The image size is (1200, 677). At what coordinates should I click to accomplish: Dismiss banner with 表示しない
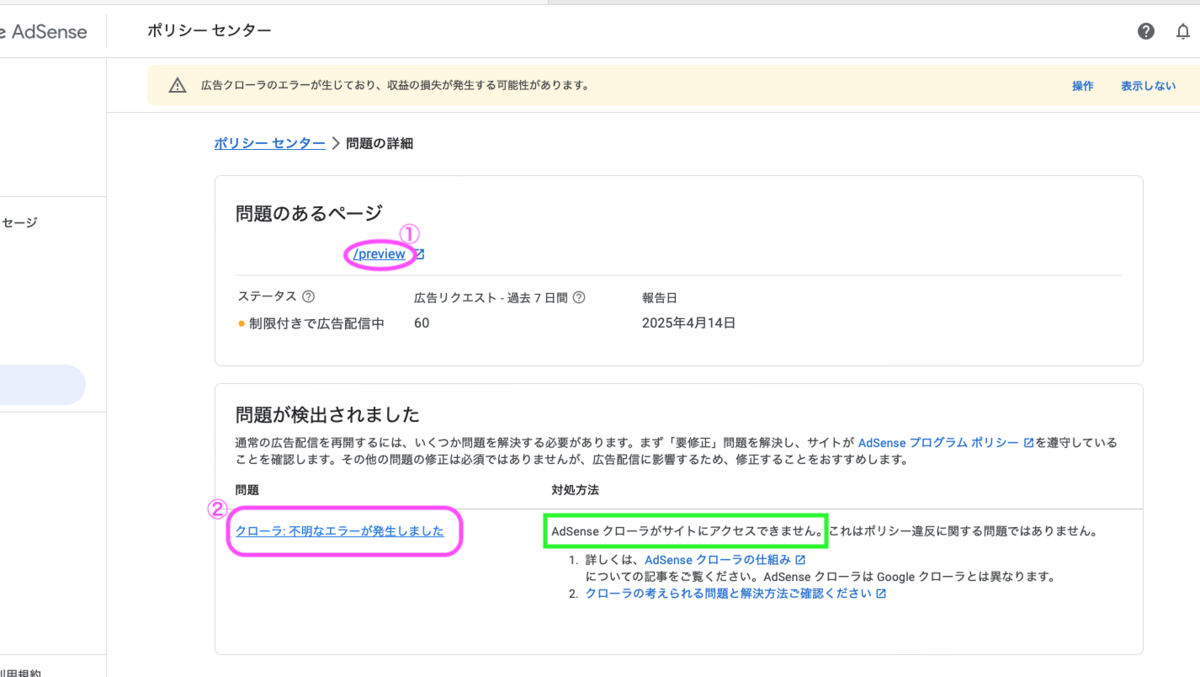tap(1148, 86)
